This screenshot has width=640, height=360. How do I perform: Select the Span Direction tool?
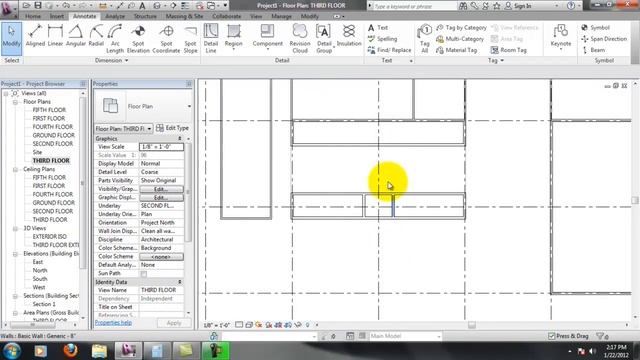[x=604, y=39]
